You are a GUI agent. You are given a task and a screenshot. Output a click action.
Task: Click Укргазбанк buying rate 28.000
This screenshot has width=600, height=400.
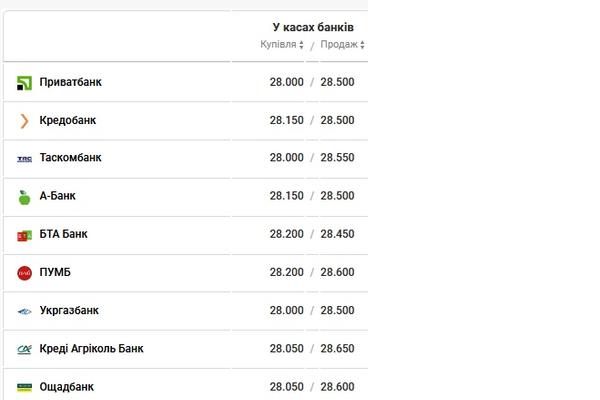tap(287, 310)
